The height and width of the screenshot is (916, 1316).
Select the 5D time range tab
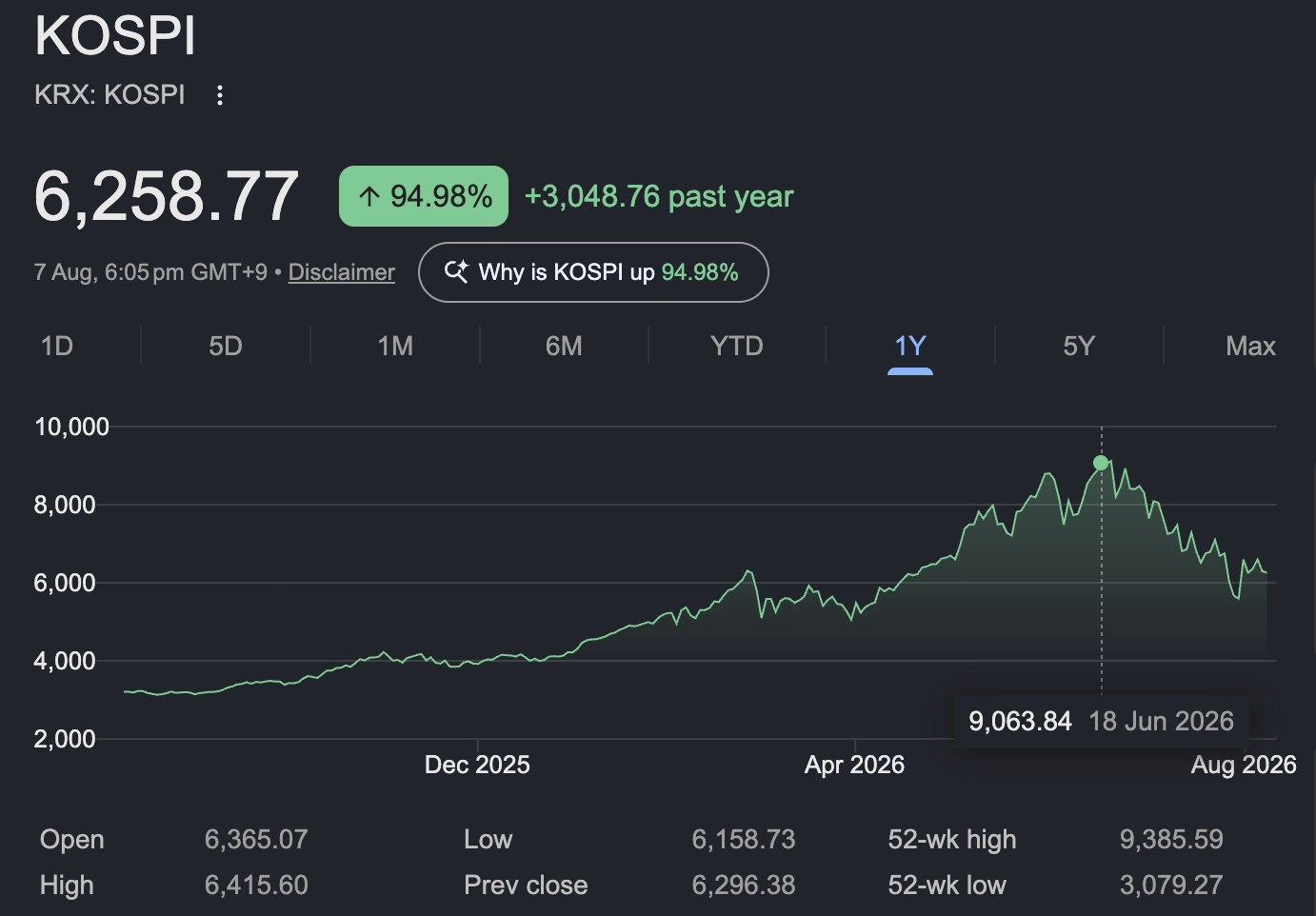pos(226,346)
